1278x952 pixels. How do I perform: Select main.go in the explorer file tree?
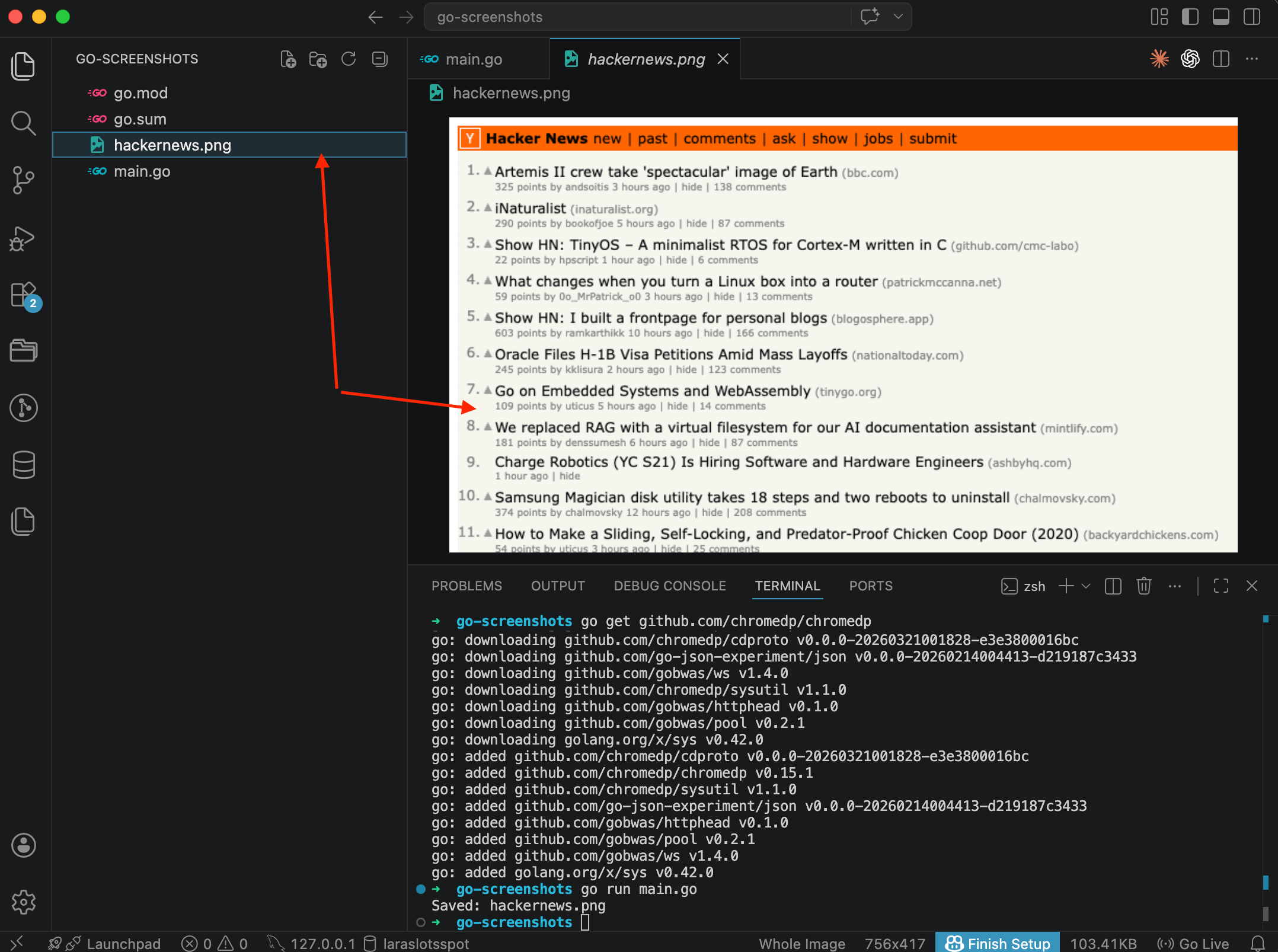142,171
